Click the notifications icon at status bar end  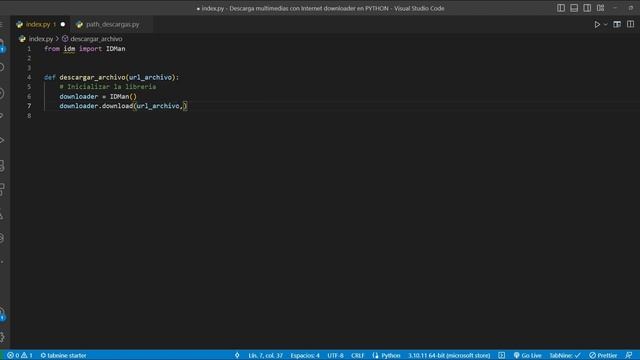click(x=629, y=355)
